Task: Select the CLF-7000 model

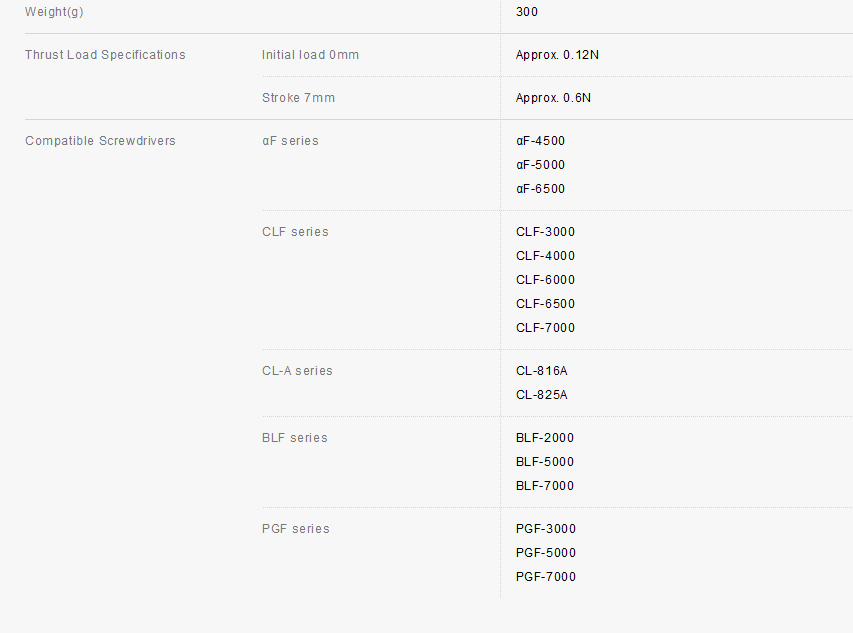Action: (x=545, y=328)
